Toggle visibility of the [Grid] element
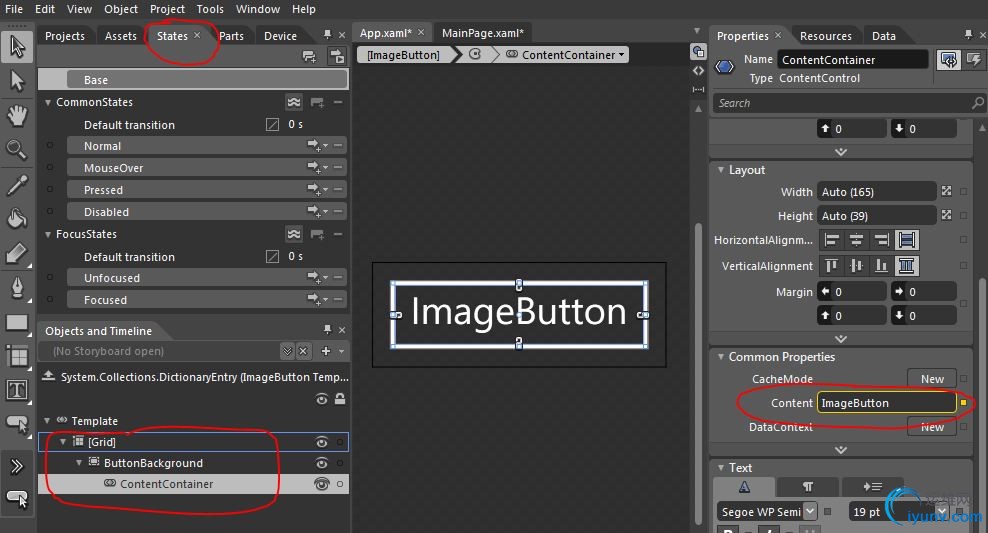Screen dimensions: 988x533 point(321,442)
